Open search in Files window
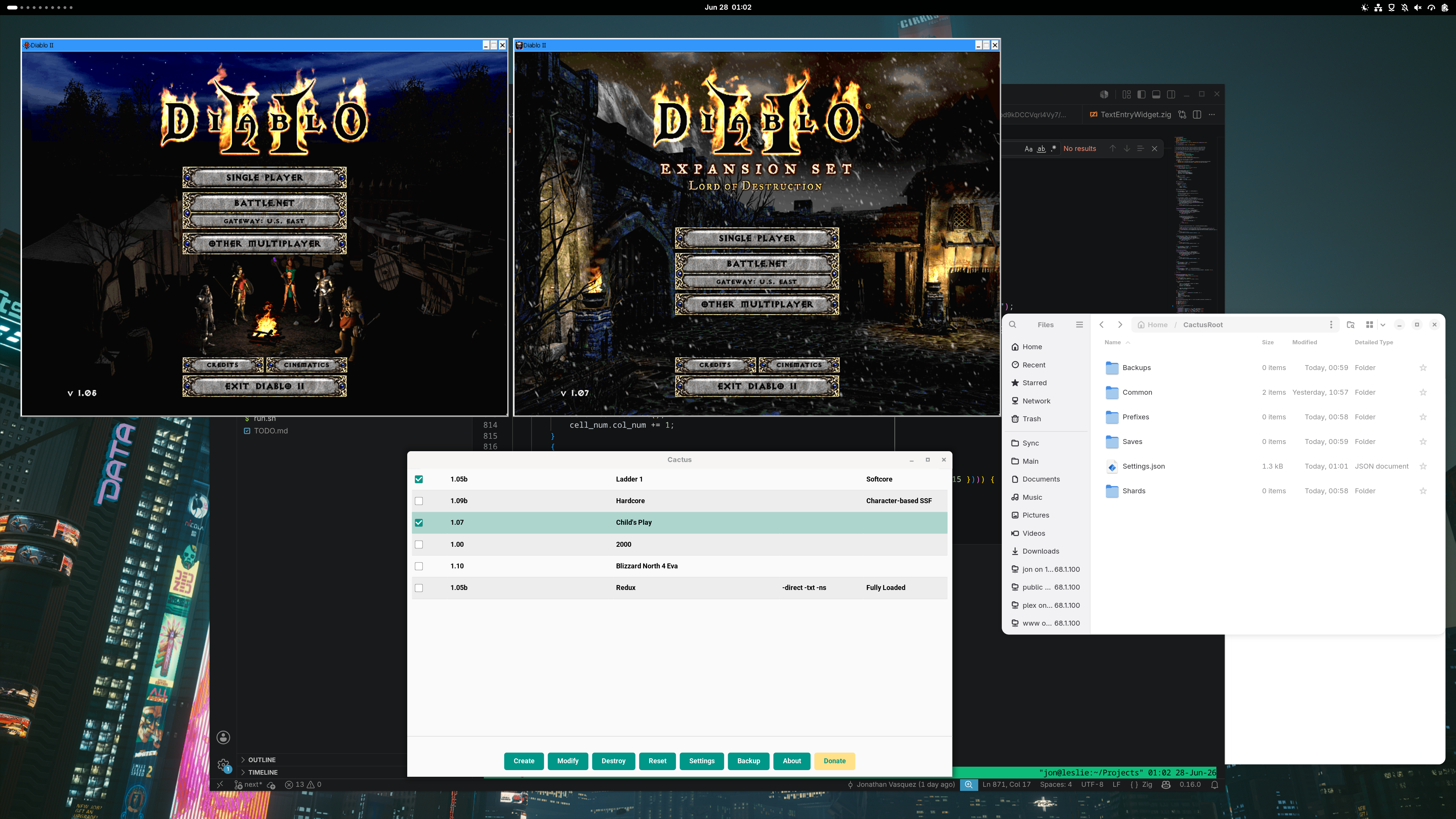 click(1013, 325)
